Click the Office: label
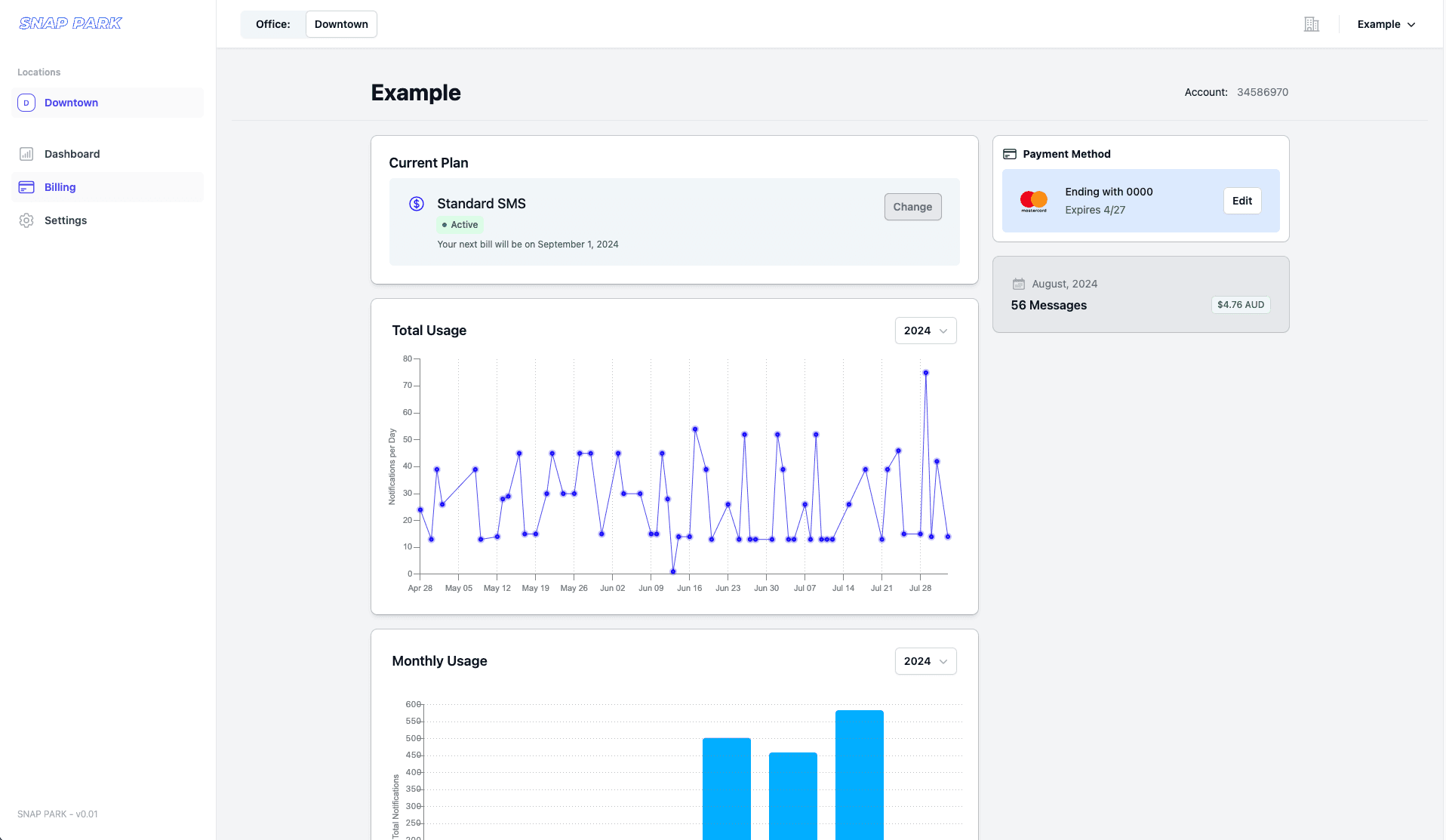1446x840 pixels. 272,24
